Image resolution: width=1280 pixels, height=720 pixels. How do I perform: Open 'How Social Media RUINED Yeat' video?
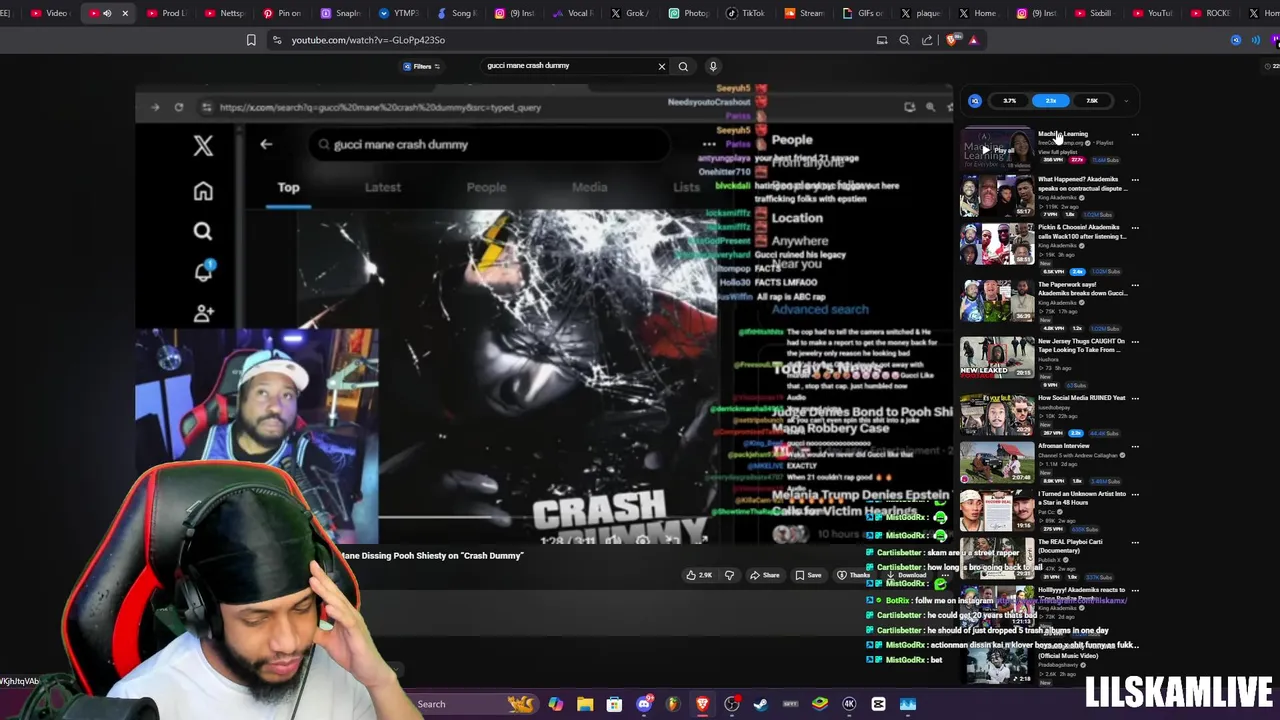click(1080, 398)
